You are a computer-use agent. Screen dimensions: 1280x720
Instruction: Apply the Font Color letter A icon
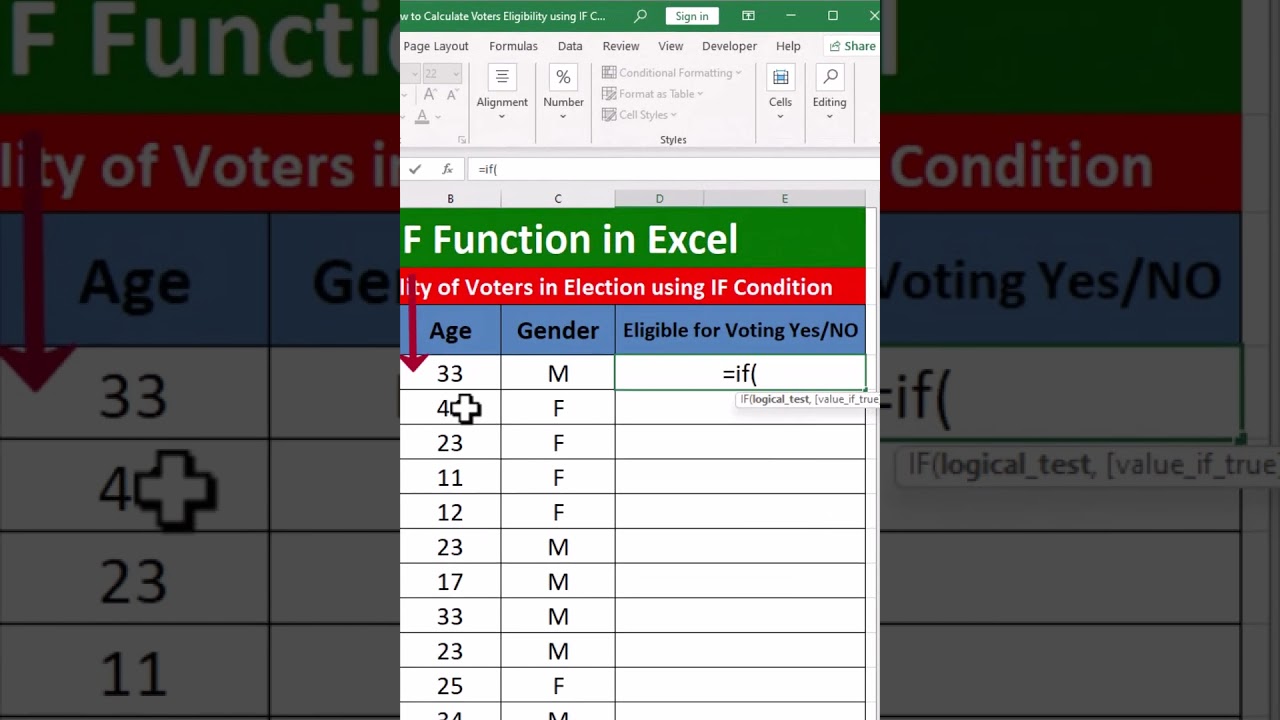tap(422, 116)
